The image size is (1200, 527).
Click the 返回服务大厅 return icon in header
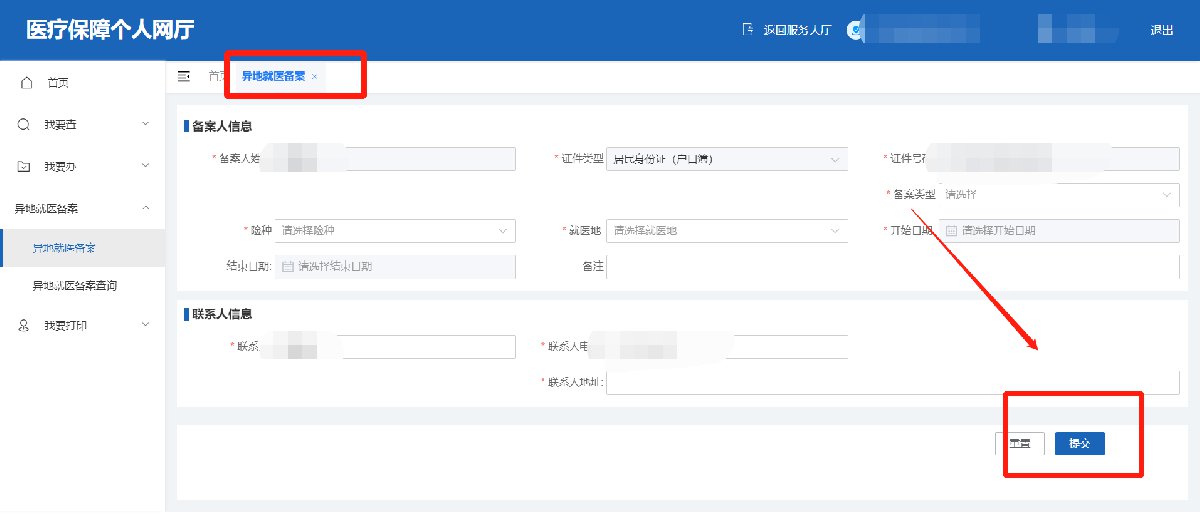(x=745, y=30)
